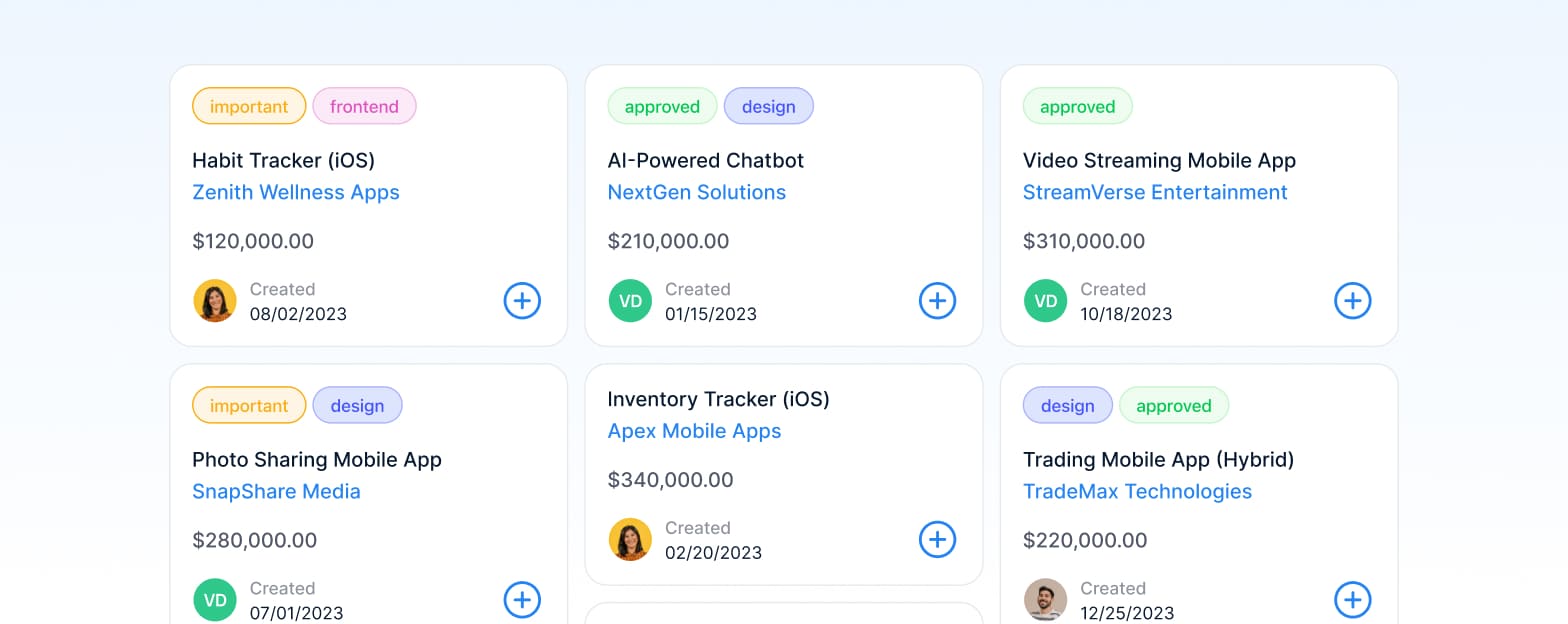Click the frontend tag on Habit Tracker card
Viewport: 1568px width, 624px height.
click(364, 106)
